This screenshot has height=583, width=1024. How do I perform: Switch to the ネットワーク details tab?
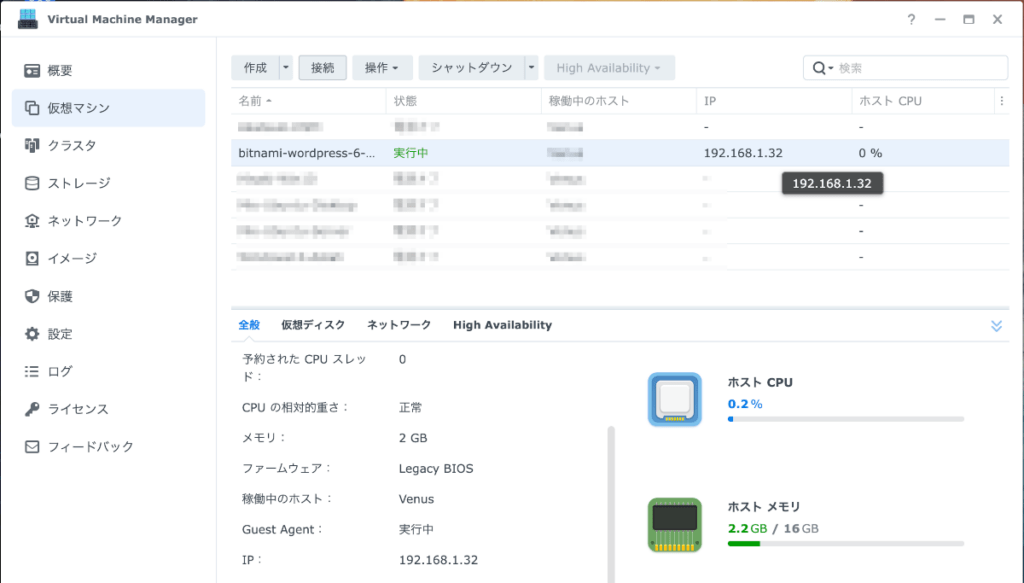(x=399, y=325)
